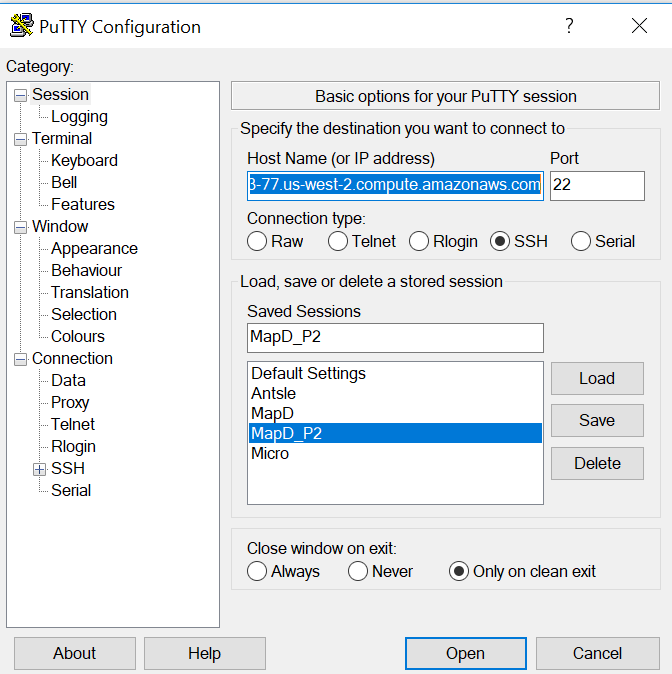
Task: Delete the selected saved session
Action: (x=597, y=464)
